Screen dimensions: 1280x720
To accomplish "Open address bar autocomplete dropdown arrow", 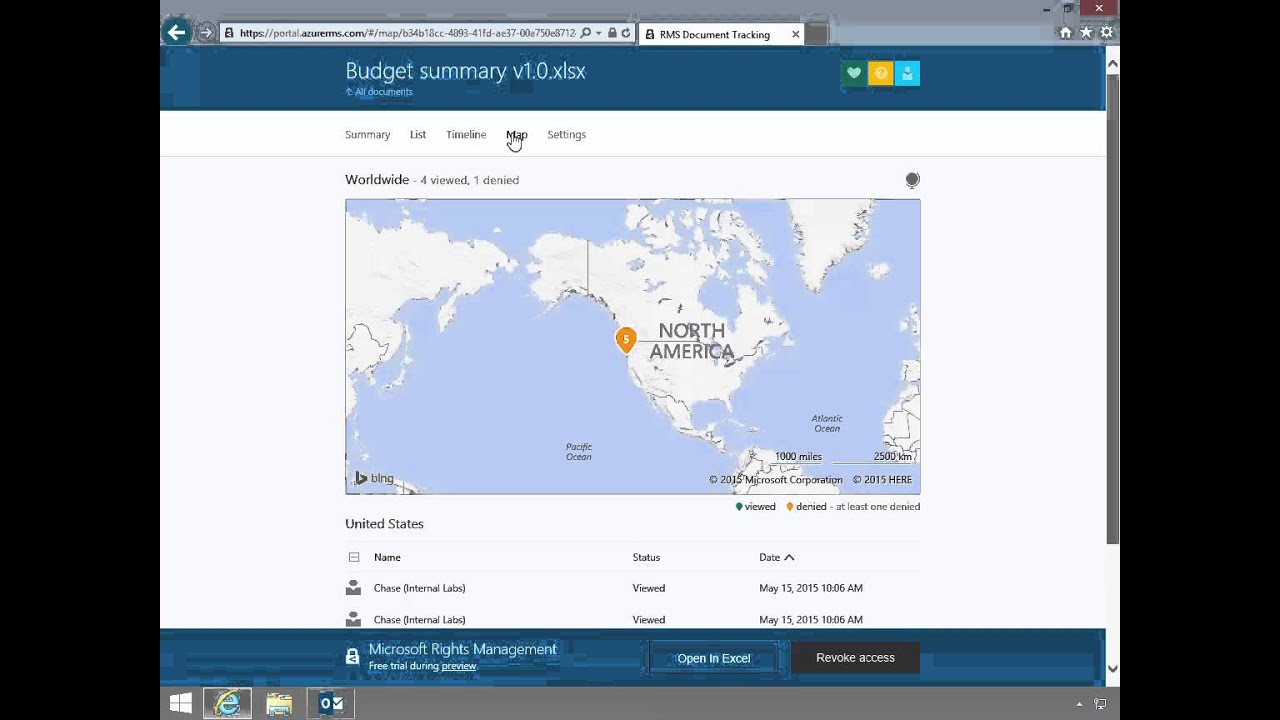I will [598, 33].
